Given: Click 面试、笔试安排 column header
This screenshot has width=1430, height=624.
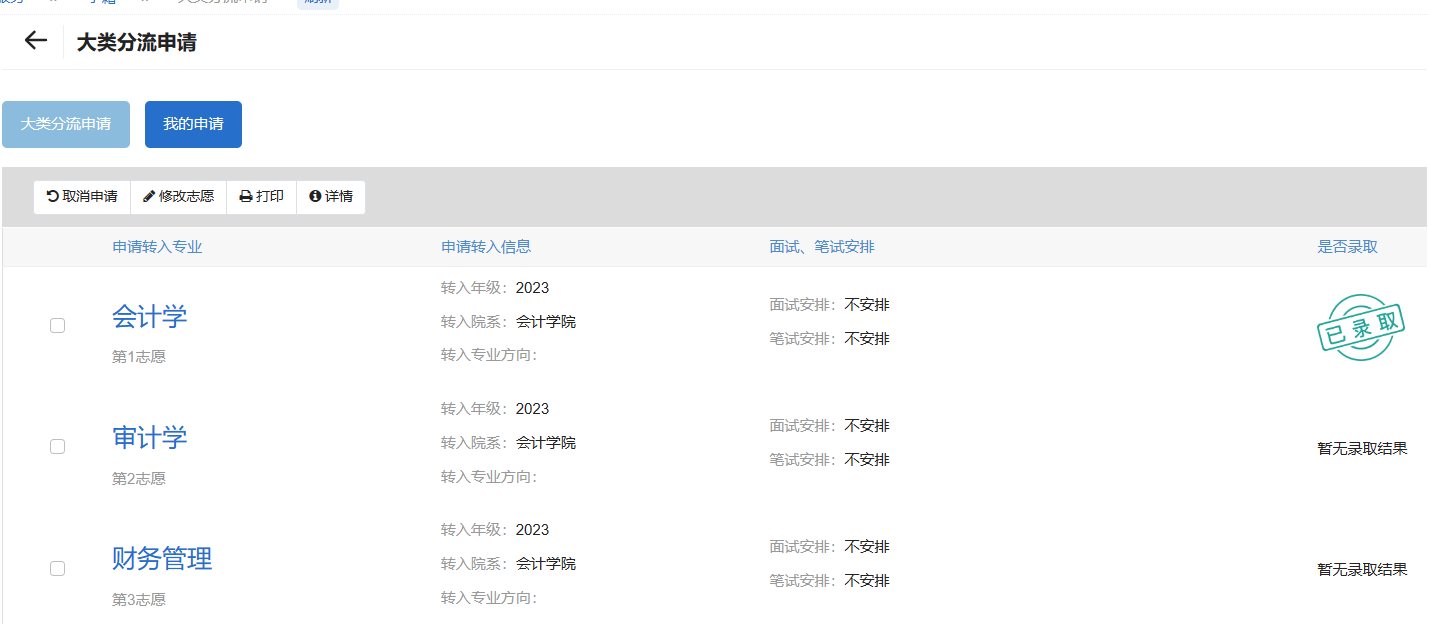Looking at the screenshot, I should coord(822,247).
